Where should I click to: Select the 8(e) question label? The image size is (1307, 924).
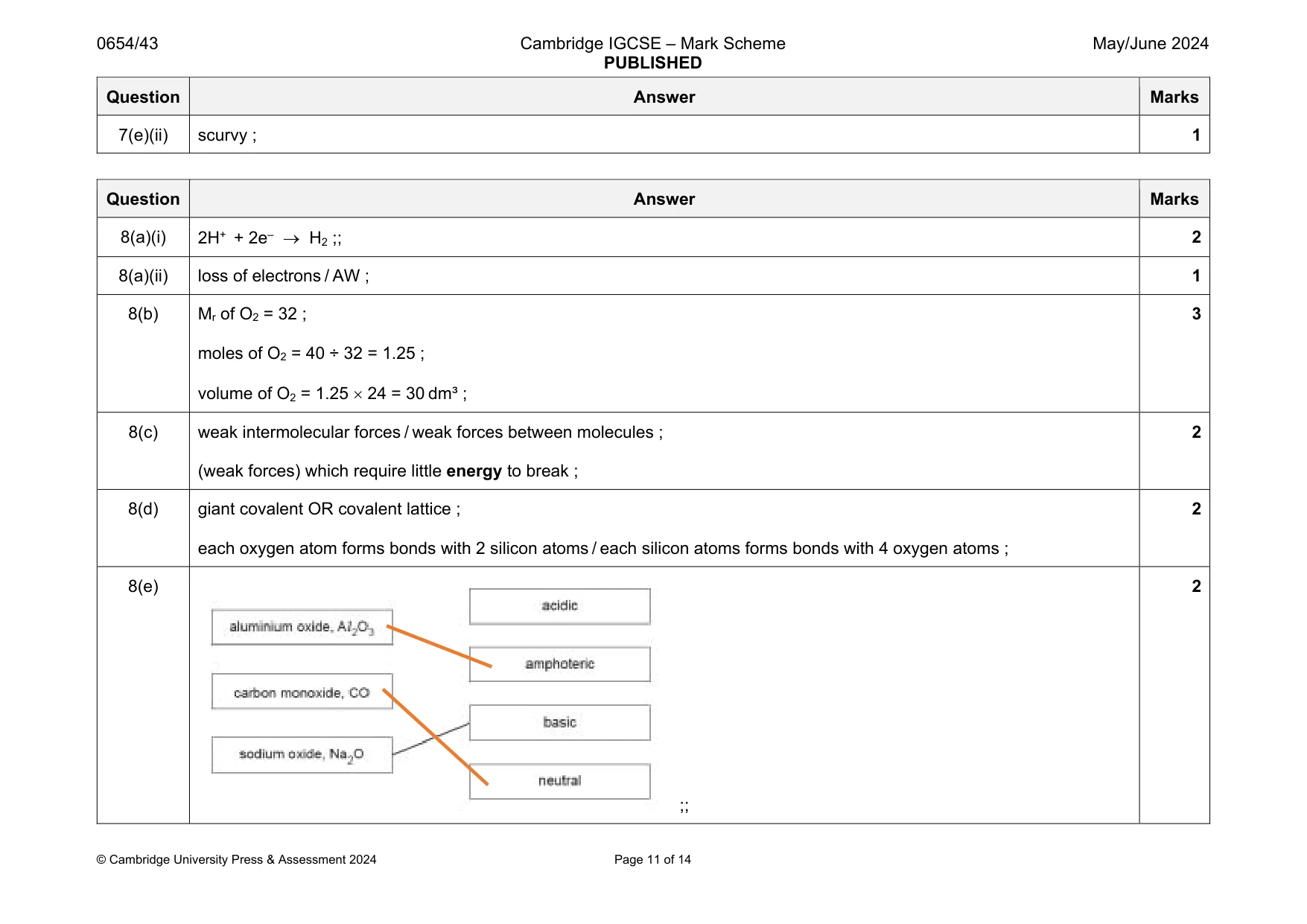(x=143, y=587)
